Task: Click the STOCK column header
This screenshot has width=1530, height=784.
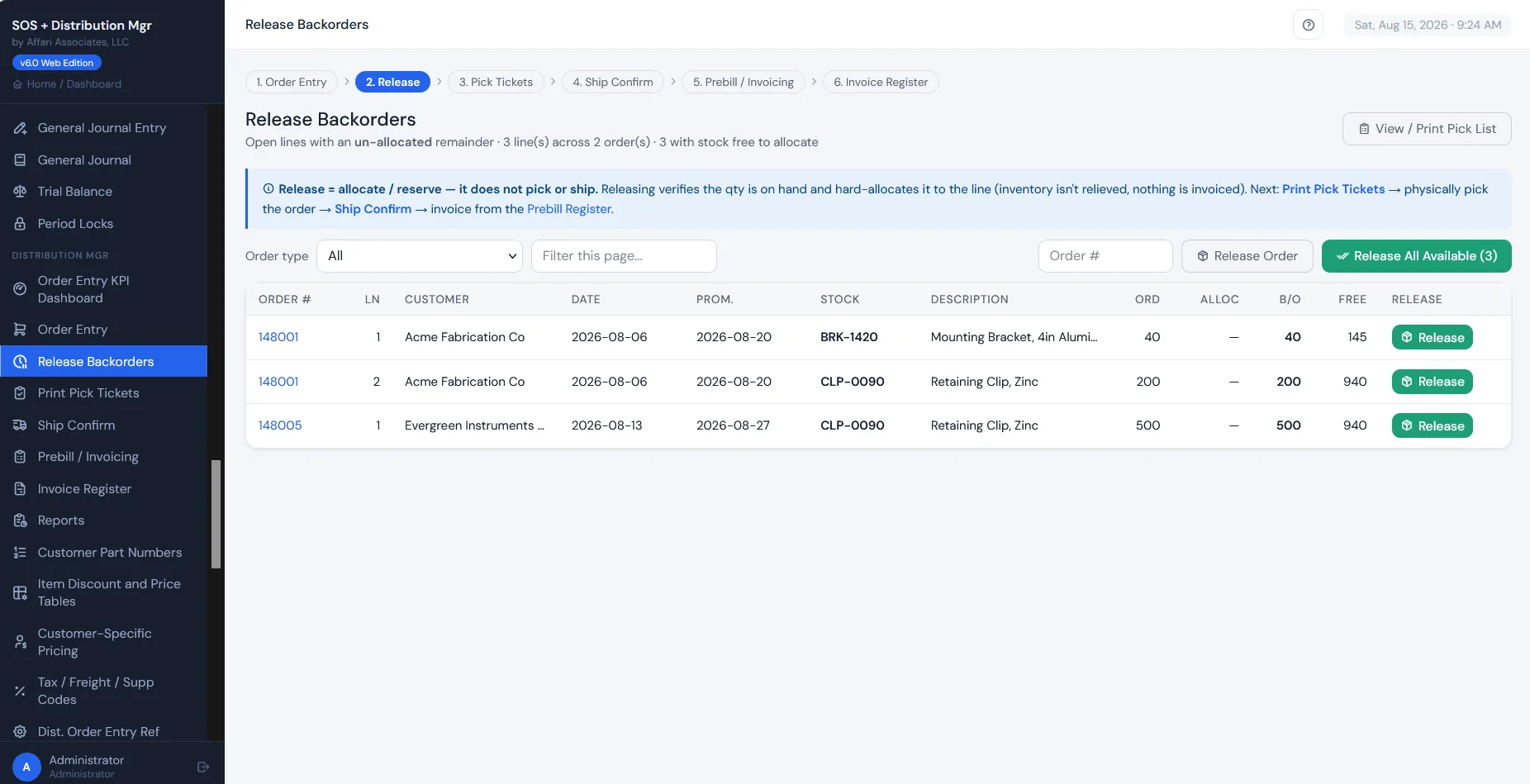Action: click(839, 300)
